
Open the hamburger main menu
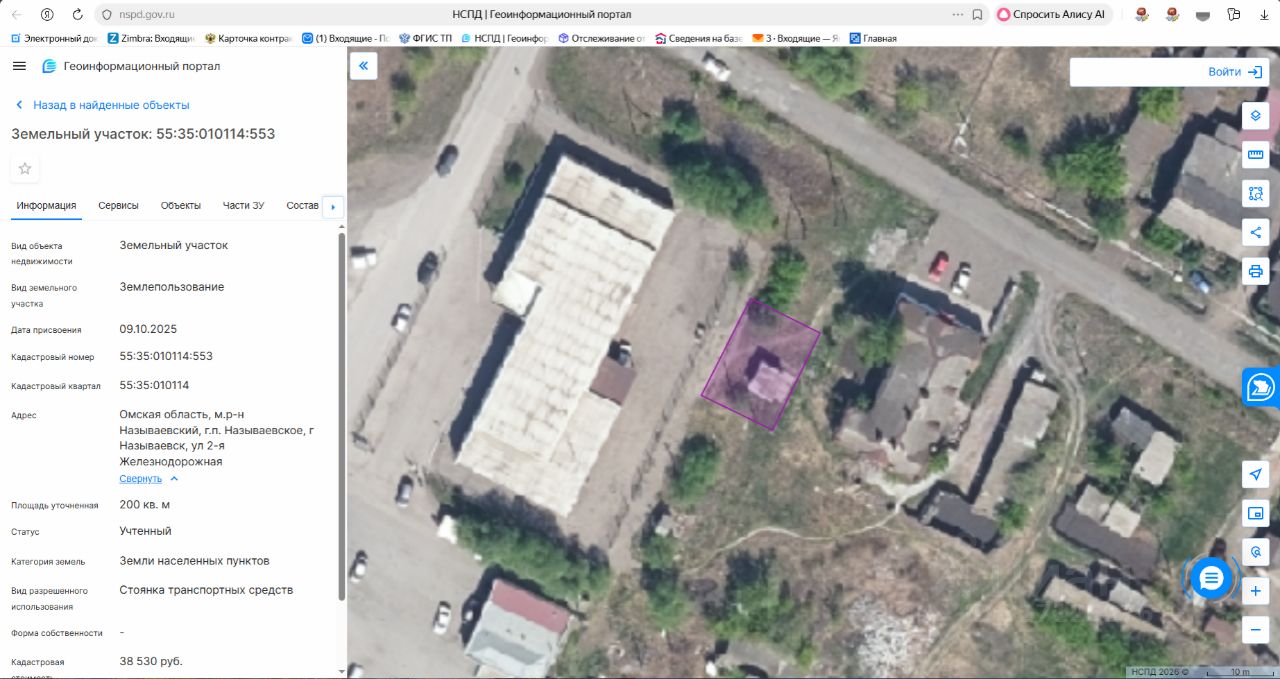[19, 66]
